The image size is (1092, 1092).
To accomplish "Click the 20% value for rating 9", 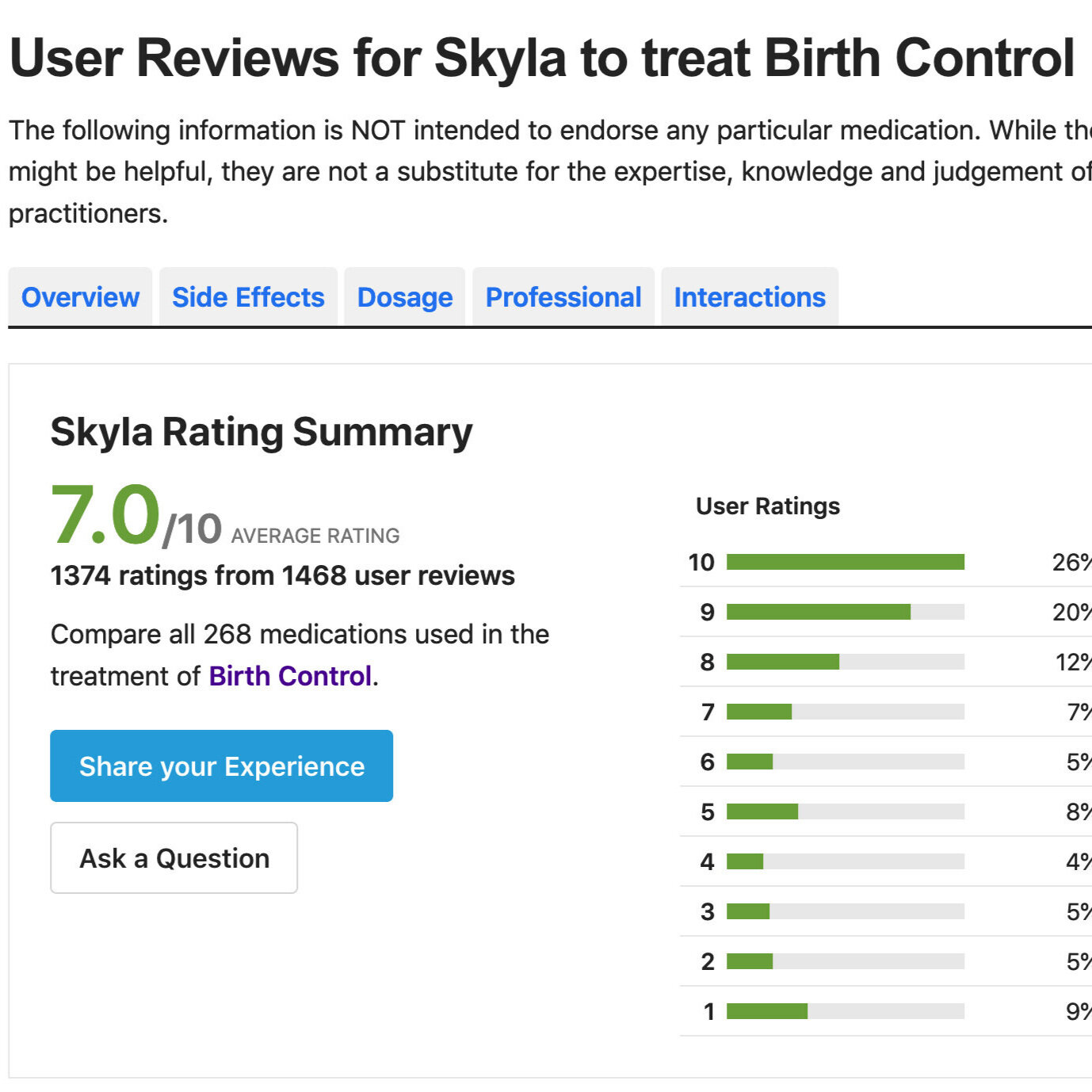I will (1071, 612).
